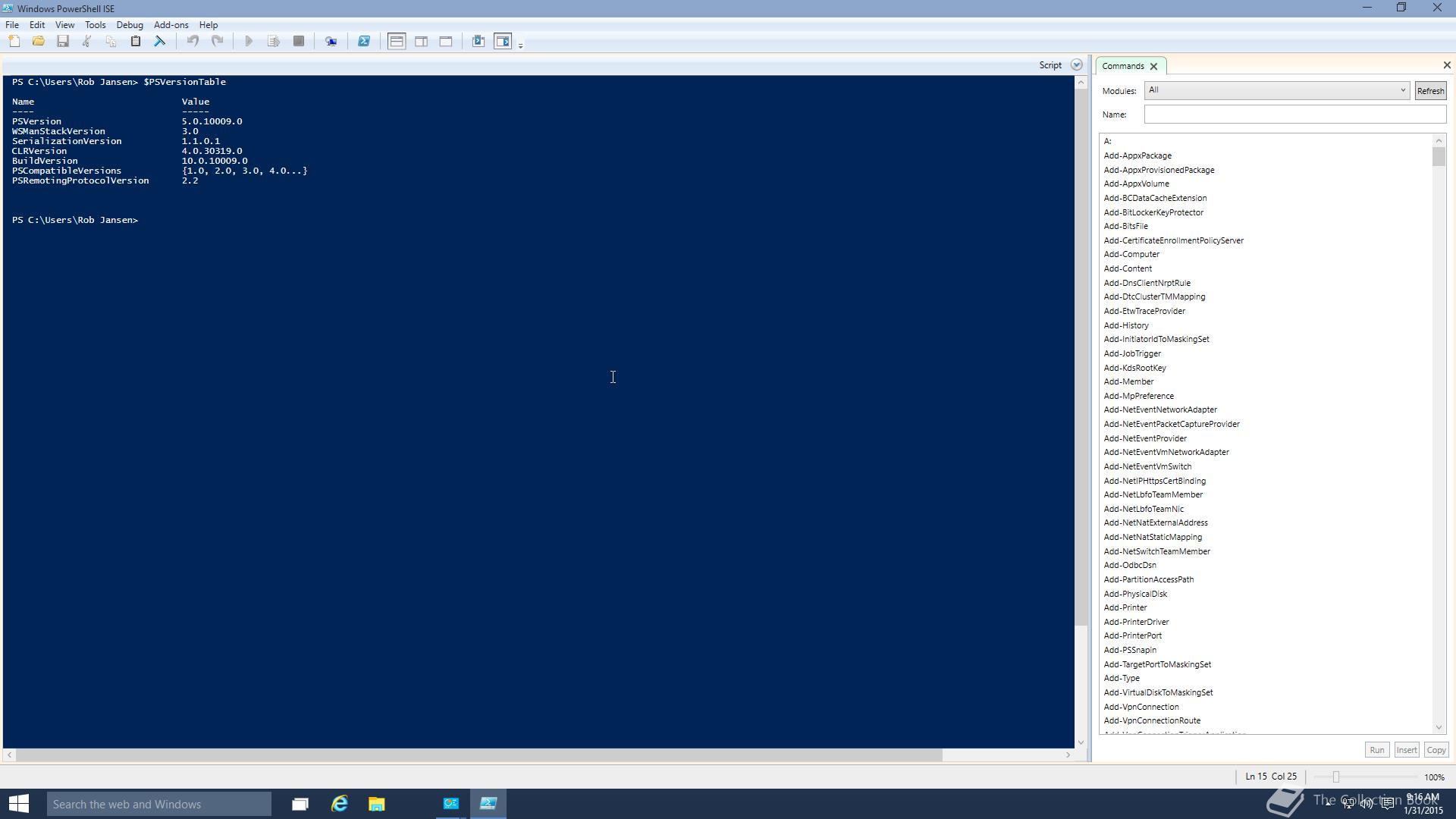
Task: Open the Edit menu
Action: [37, 25]
